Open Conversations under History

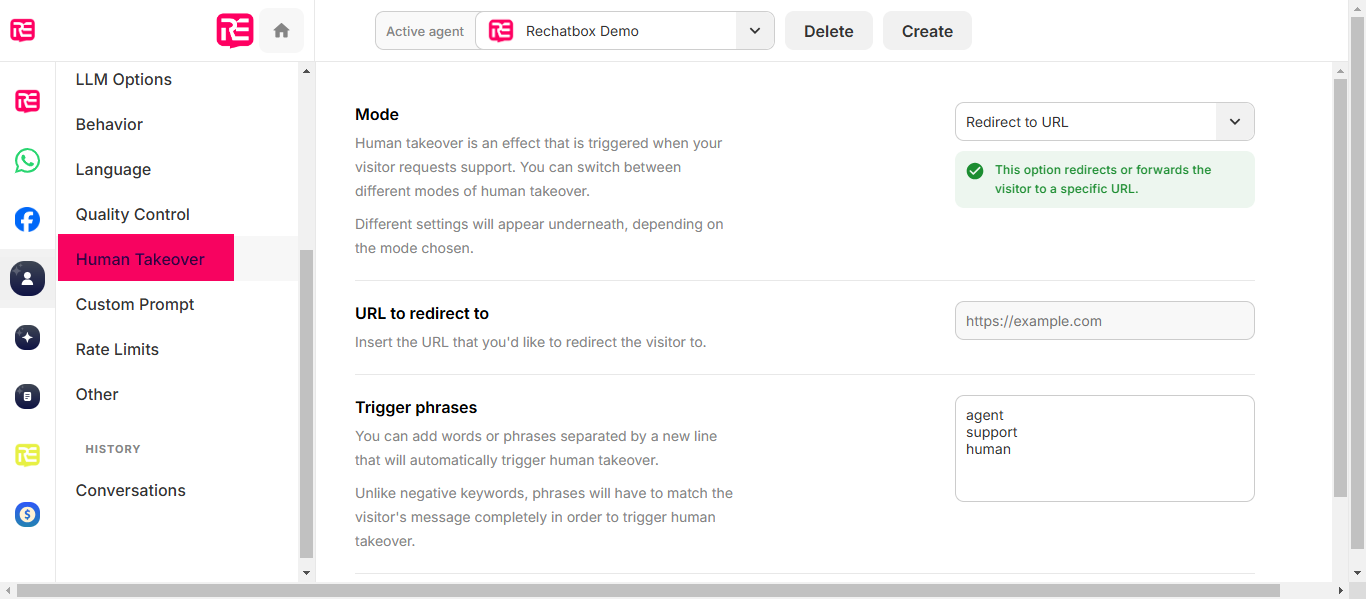131,490
